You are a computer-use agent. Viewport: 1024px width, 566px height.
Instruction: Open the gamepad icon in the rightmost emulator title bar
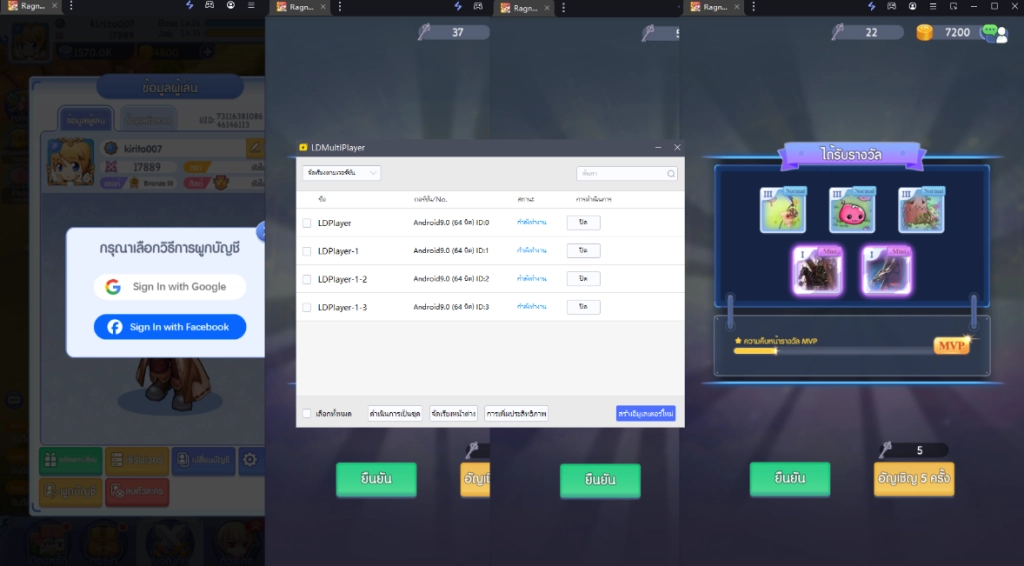pos(891,6)
